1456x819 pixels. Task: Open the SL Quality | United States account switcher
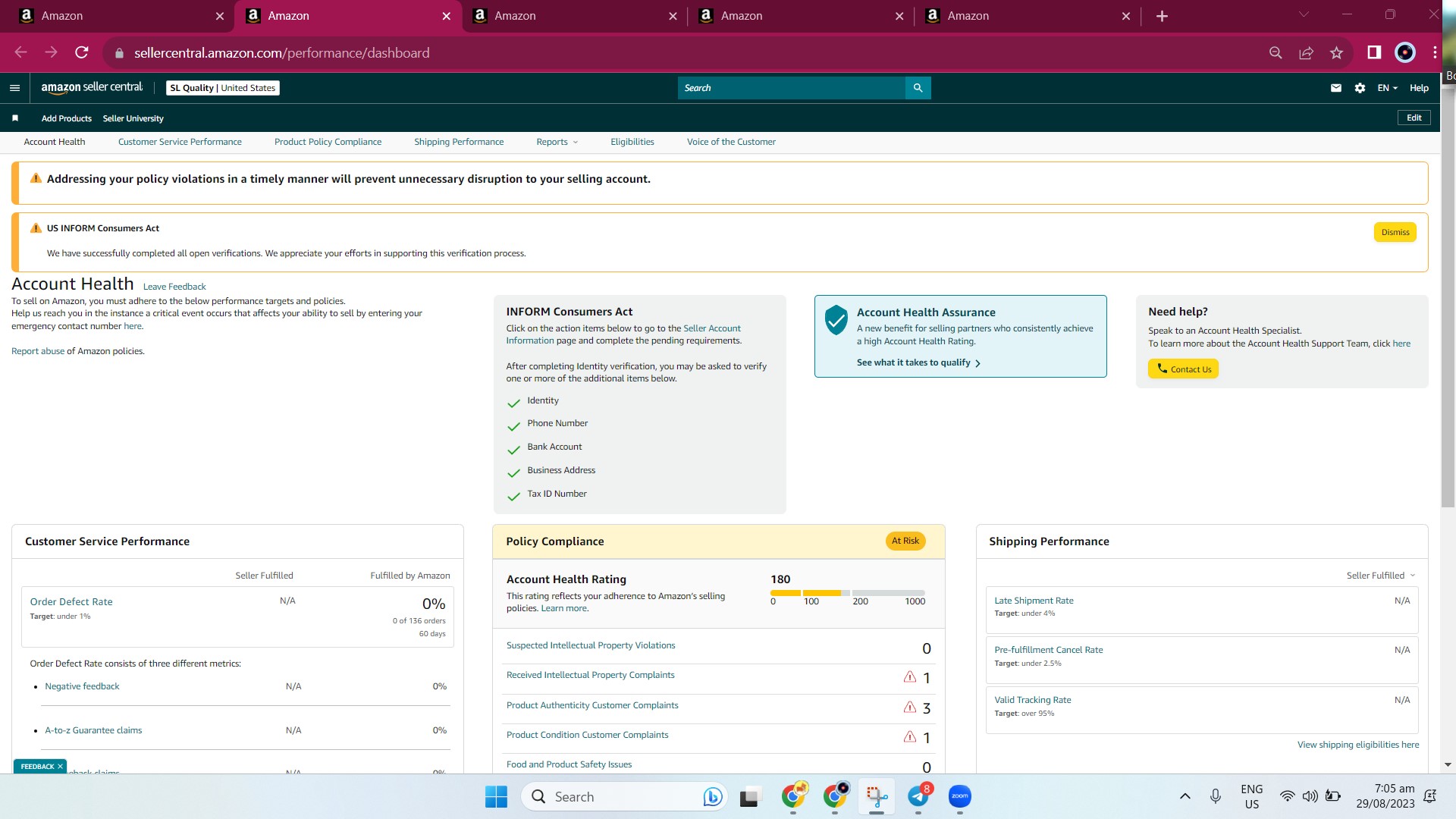223,88
